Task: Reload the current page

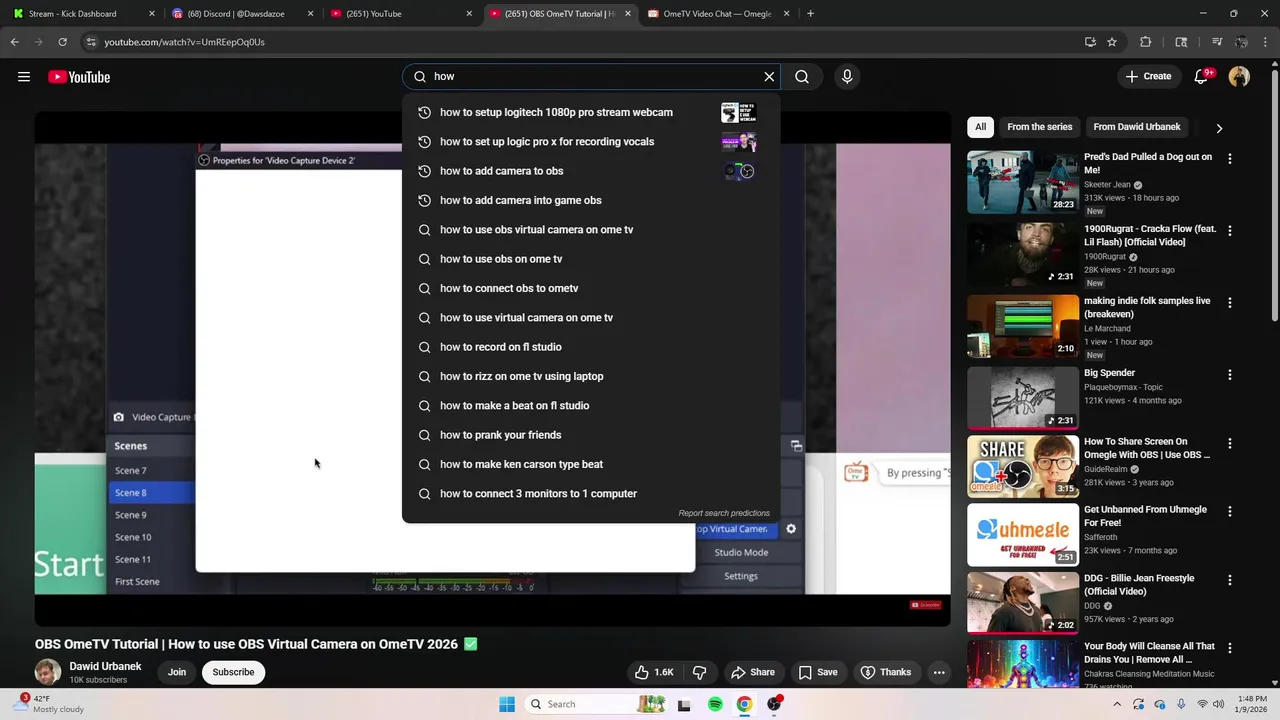Action: (x=62, y=42)
